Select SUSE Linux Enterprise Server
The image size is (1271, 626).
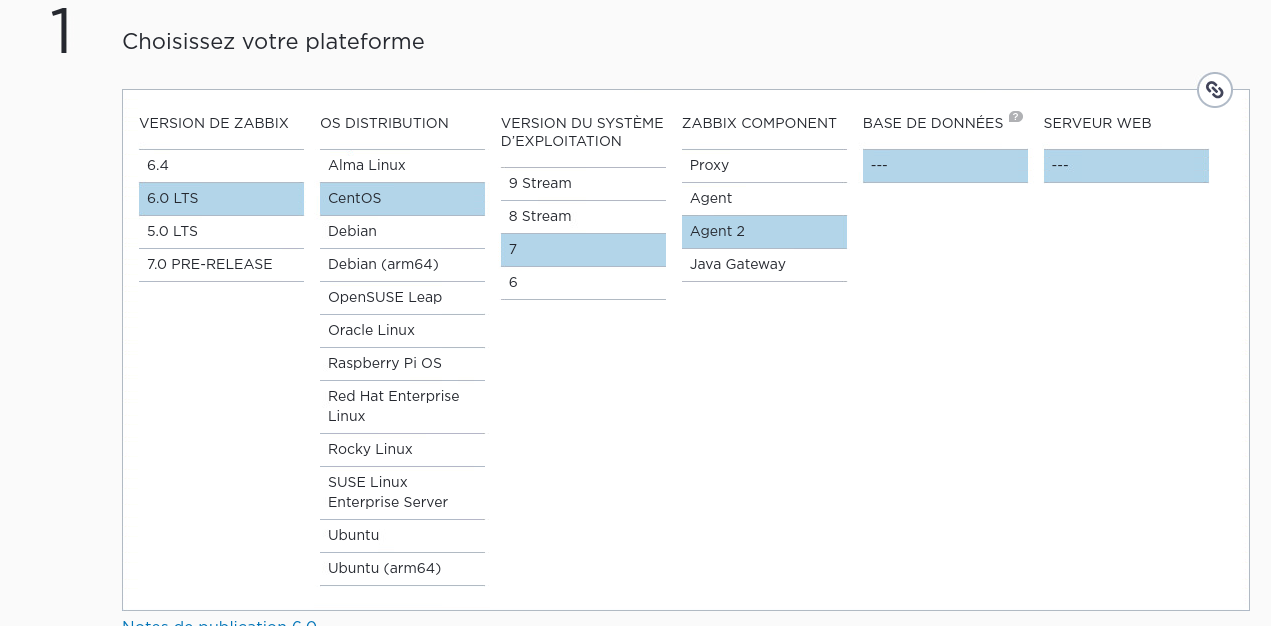pyautogui.click(x=402, y=492)
